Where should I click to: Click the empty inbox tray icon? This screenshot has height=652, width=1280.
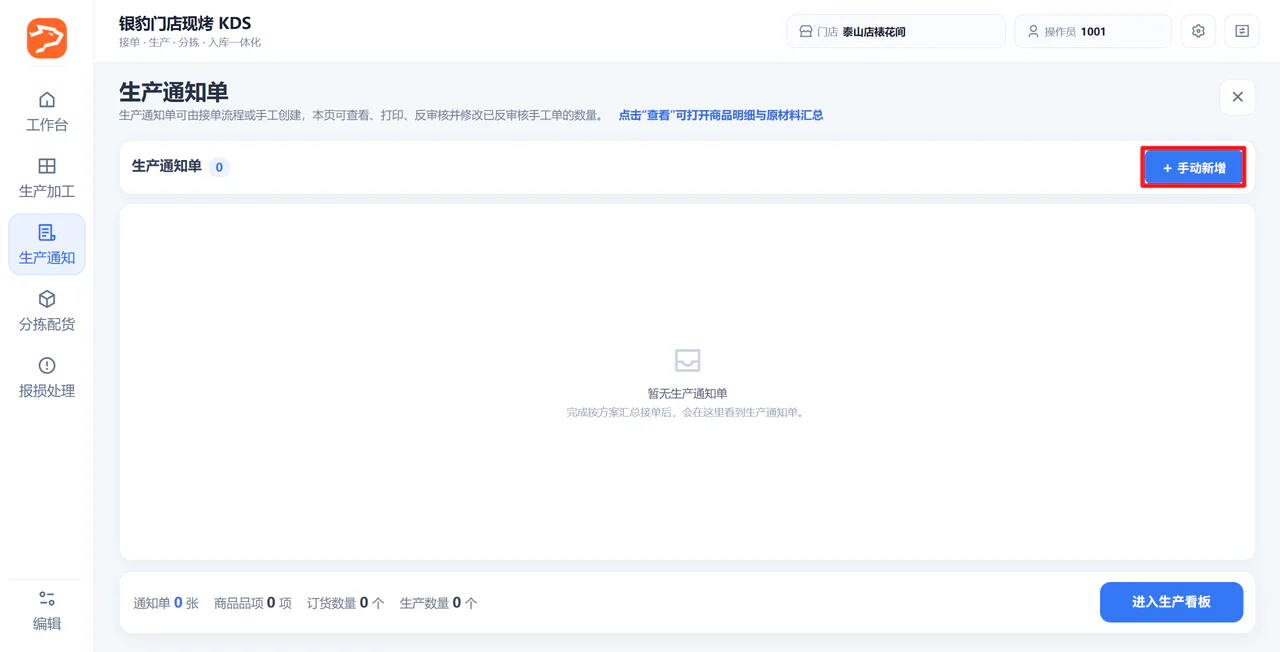pos(687,360)
